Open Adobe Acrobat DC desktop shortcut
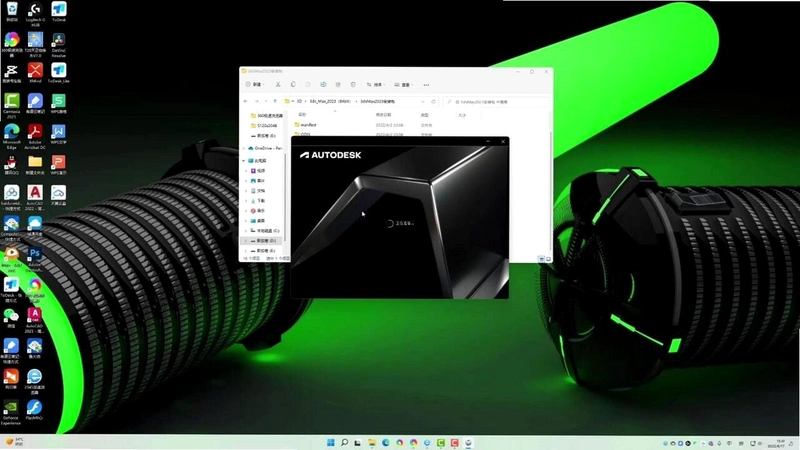The height and width of the screenshot is (450, 800). [35, 136]
